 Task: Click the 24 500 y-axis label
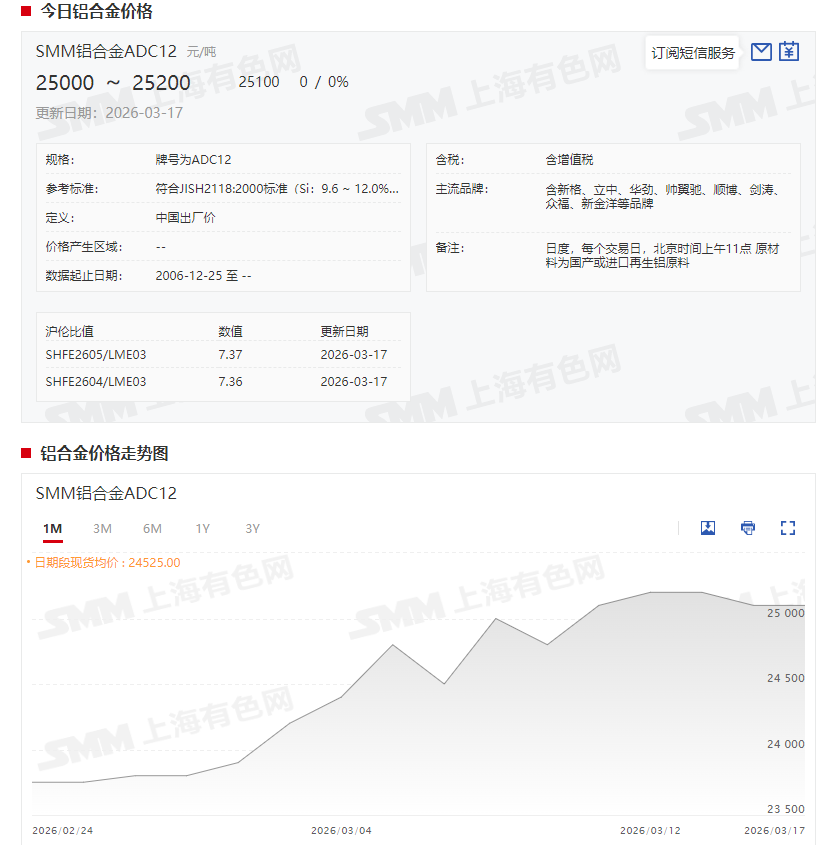click(x=786, y=678)
